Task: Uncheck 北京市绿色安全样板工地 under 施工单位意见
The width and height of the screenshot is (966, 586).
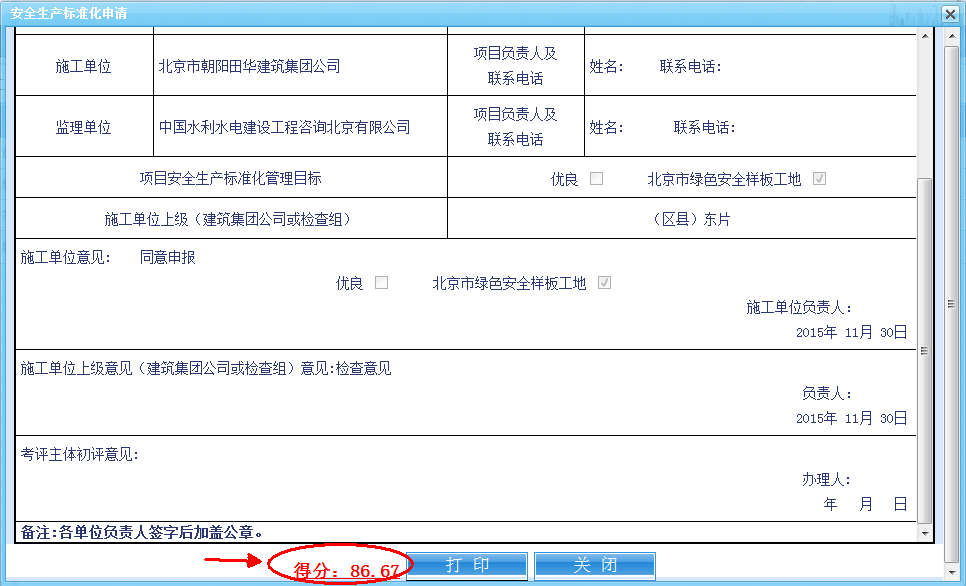Action: (604, 283)
